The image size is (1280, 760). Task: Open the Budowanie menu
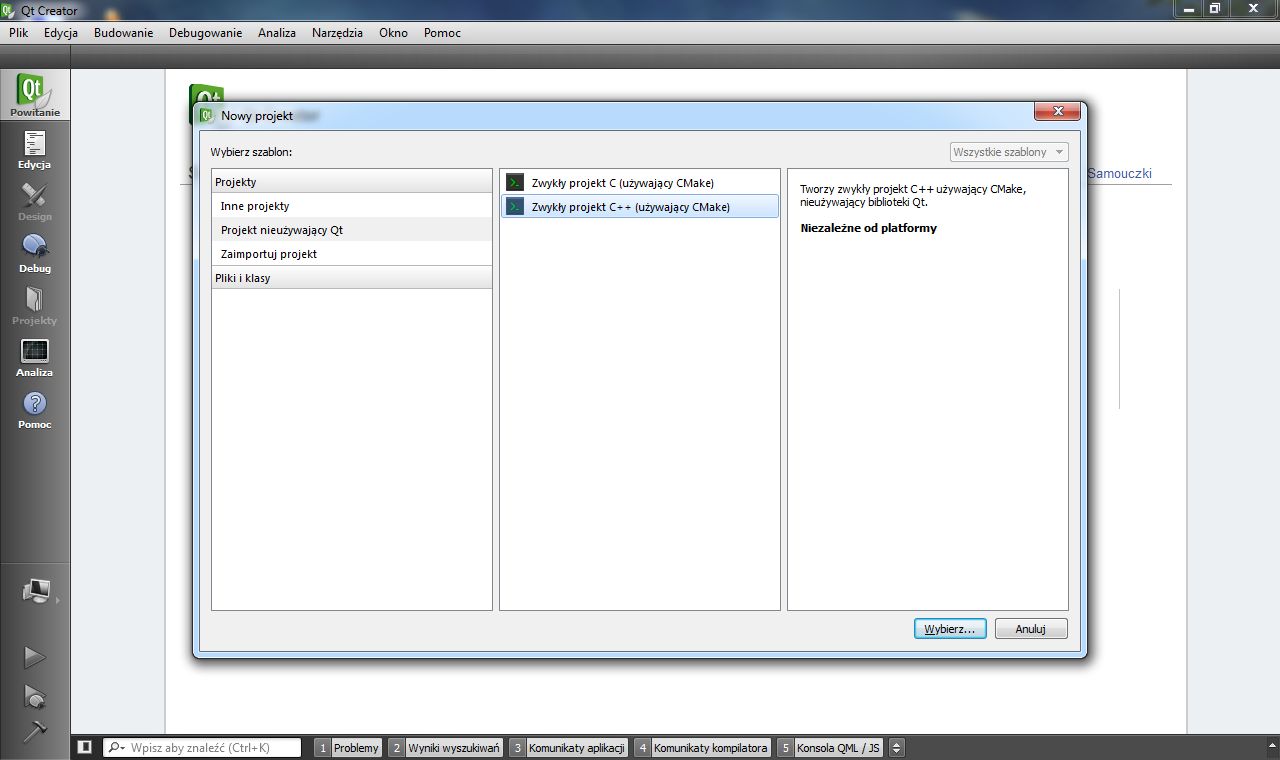point(124,33)
